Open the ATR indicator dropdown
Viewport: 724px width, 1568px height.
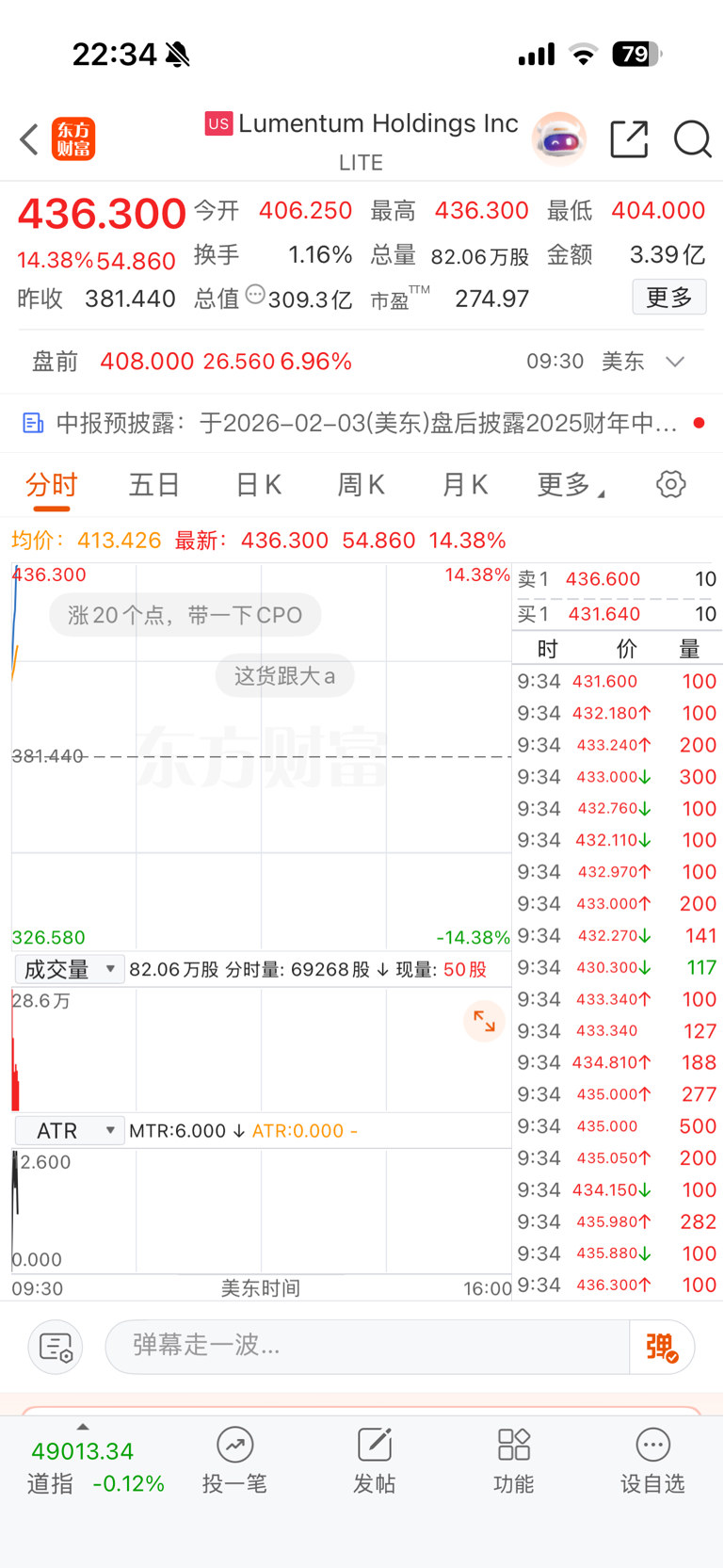pos(69,1130)
